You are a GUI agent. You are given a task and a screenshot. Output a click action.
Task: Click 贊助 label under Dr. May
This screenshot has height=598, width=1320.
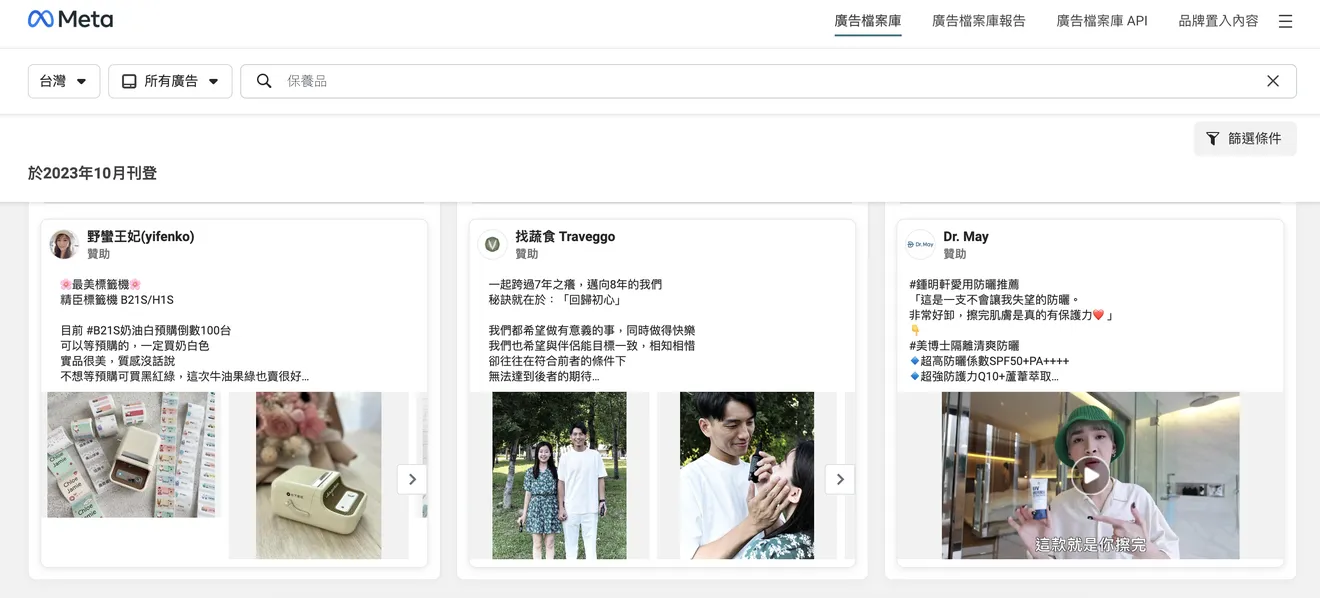[954, 254]
